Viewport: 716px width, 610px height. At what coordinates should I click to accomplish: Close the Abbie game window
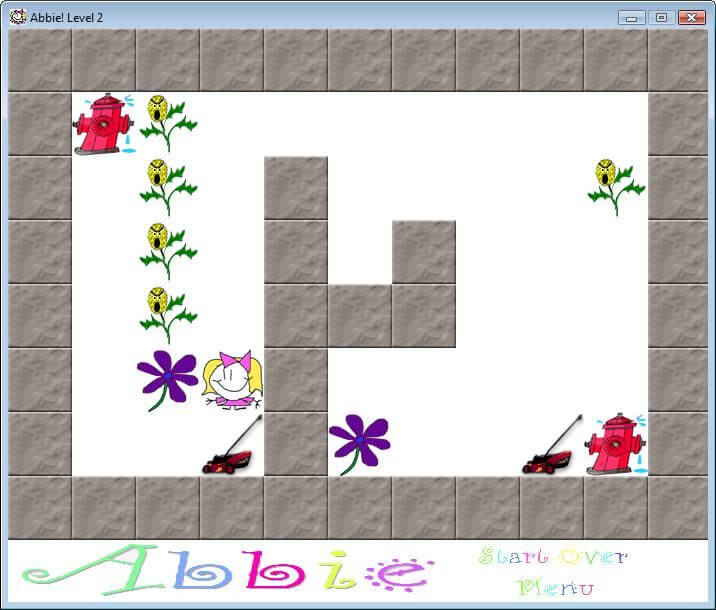[691, 18]
